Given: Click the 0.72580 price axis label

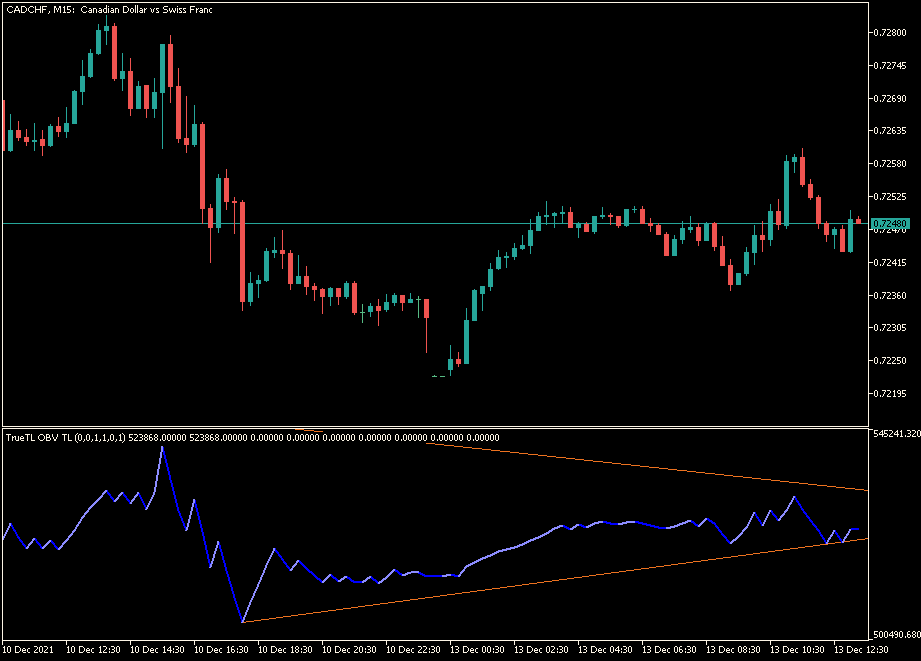Looking at the screenshot, I should pyautogui.click(x=890, y=164).
